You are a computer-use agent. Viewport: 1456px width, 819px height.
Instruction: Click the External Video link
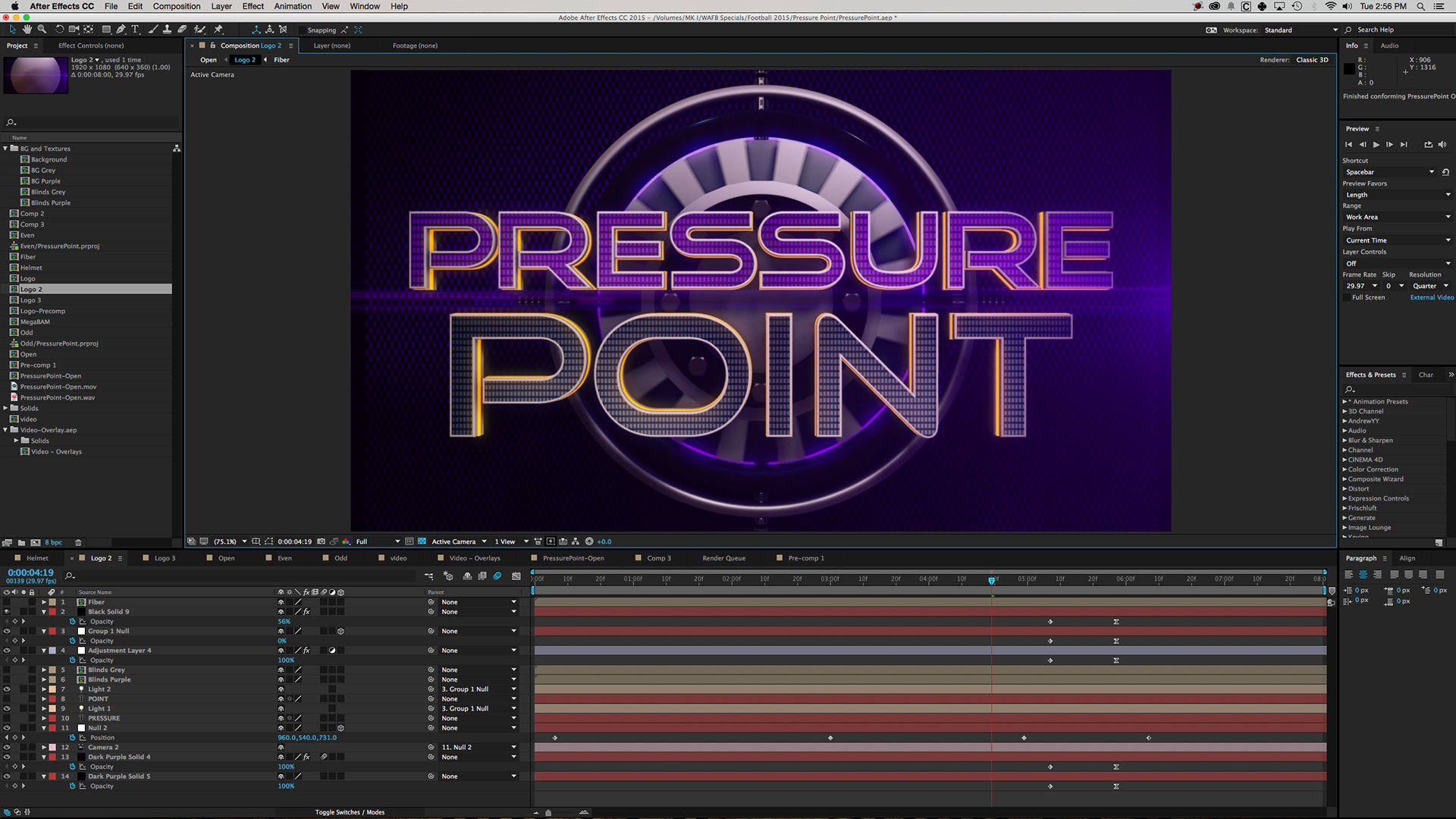1432,297
